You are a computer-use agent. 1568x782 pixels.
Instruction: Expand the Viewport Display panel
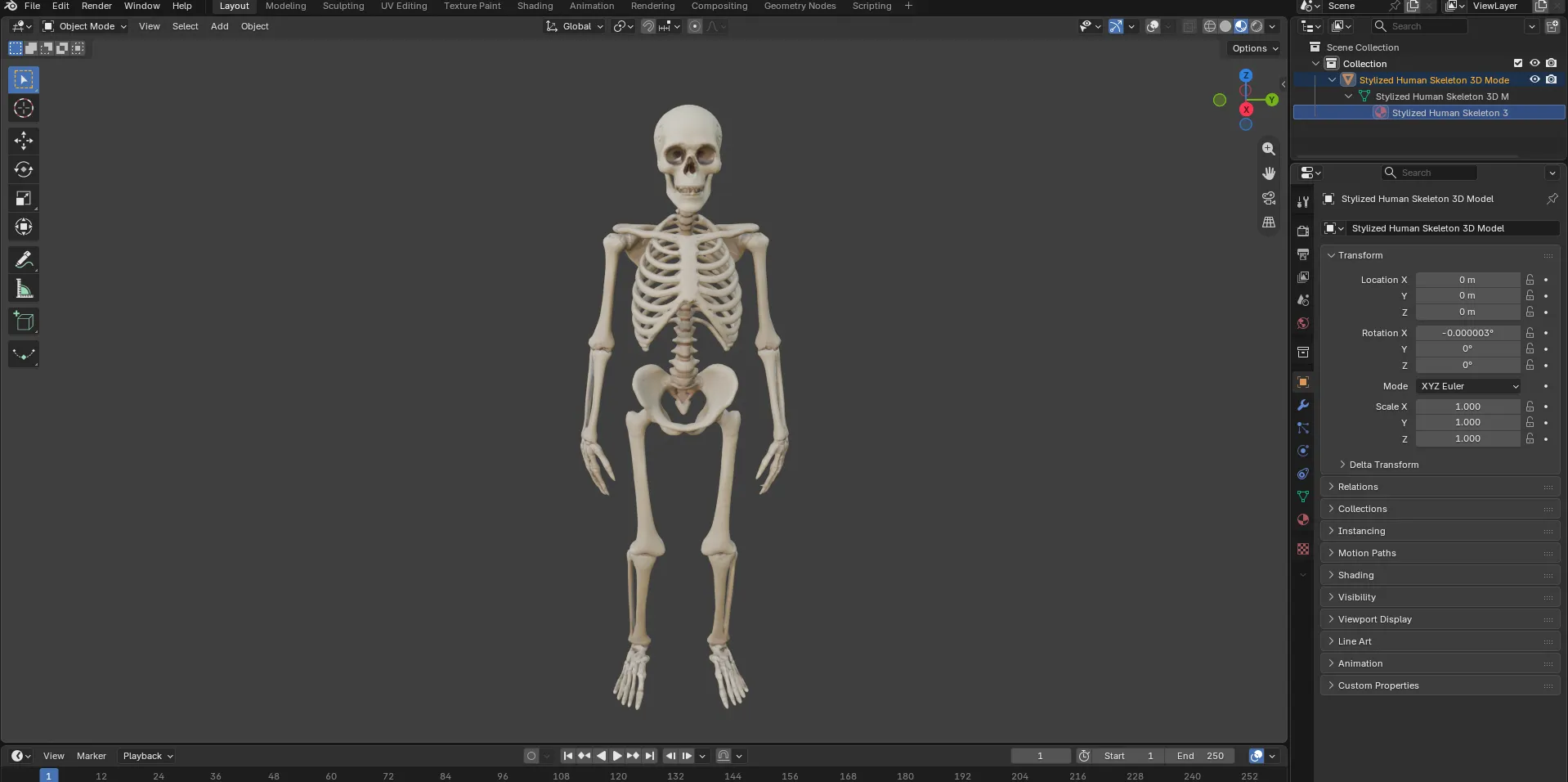tap(1440, 619)
